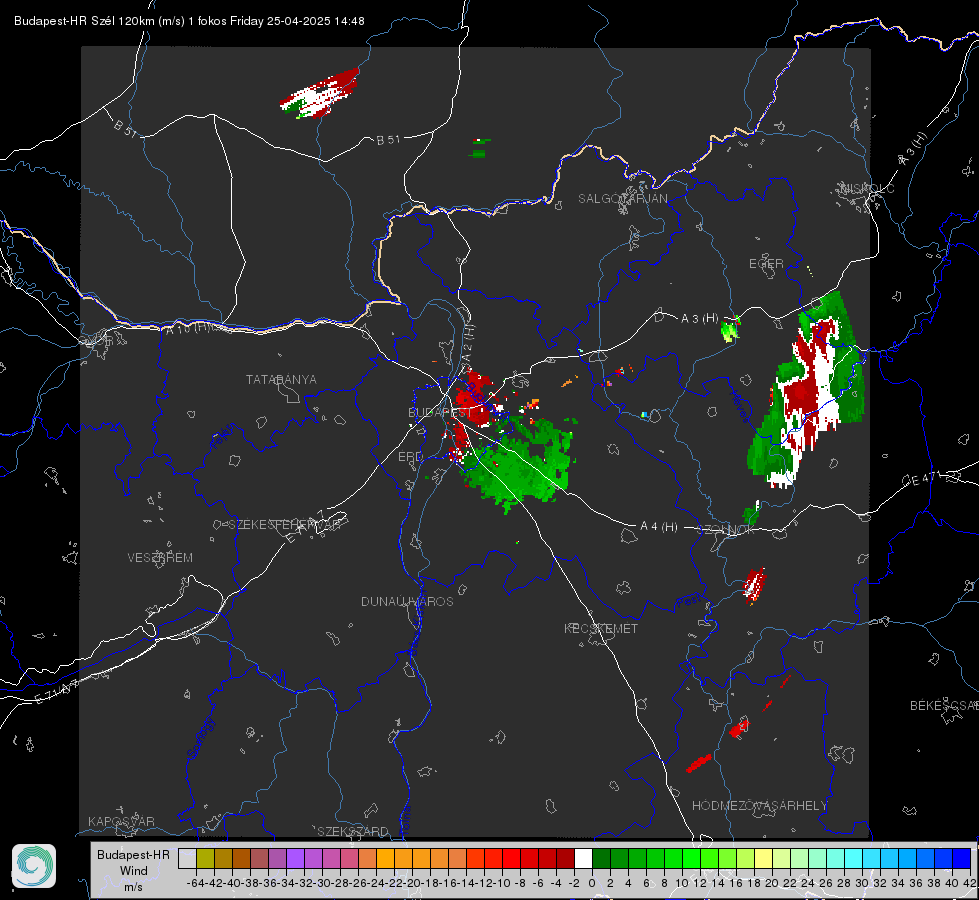Click the BUDAPEST city label

coord(440,412)
